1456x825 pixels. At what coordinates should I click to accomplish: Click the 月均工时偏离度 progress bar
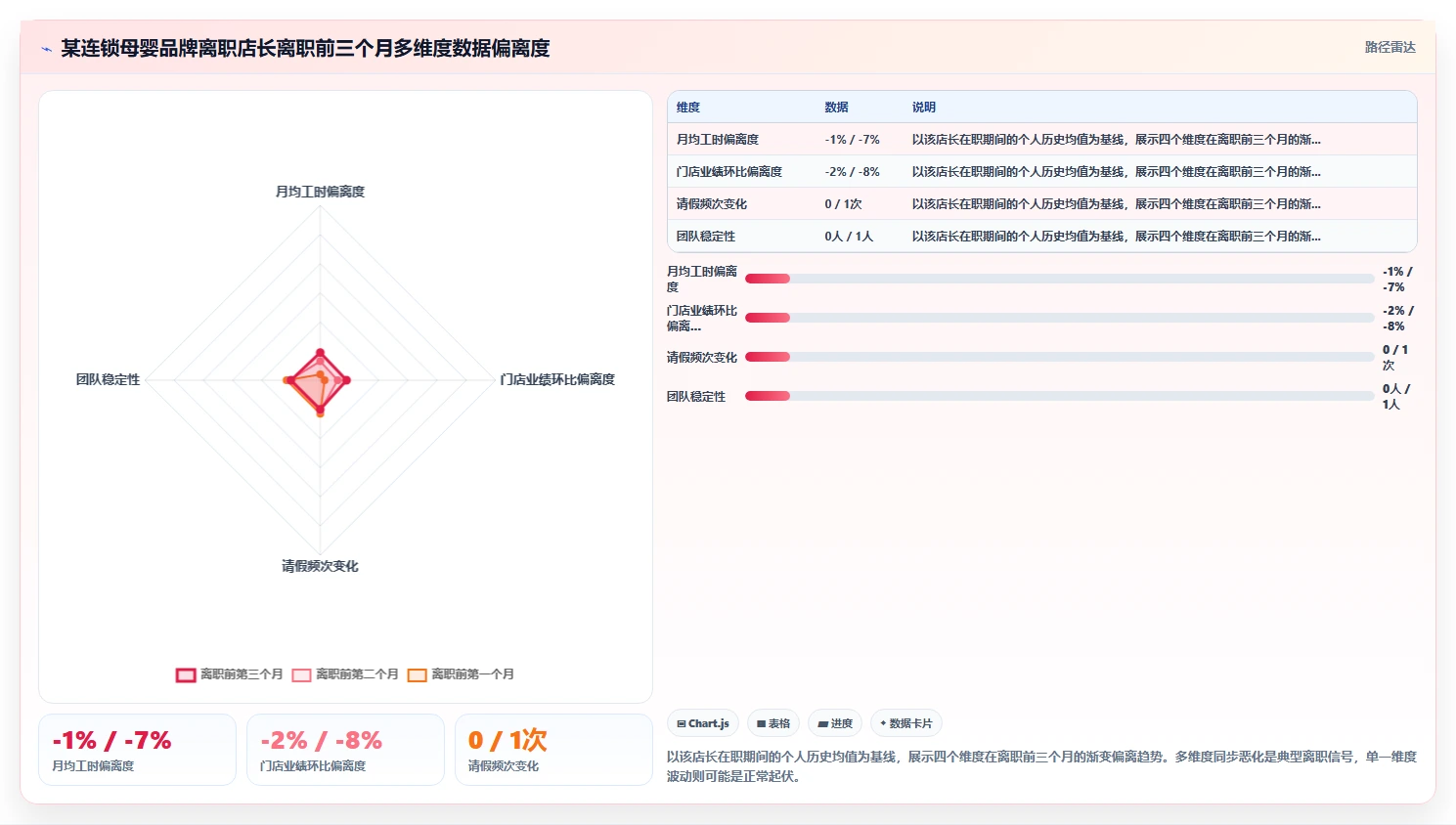click(1059, 279)
